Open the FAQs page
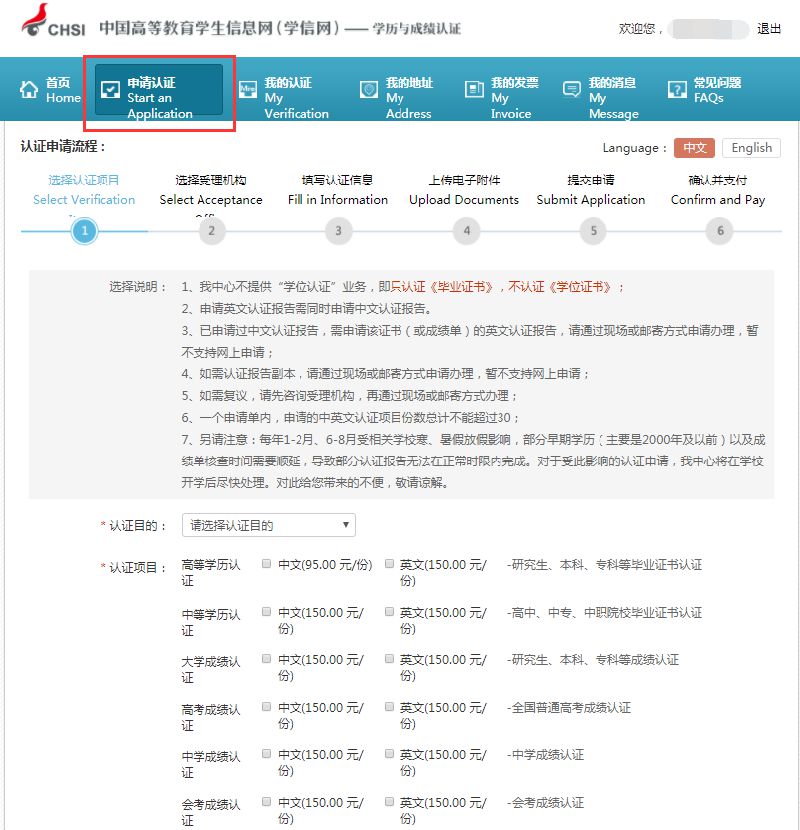800x830 pixels. (705, 89)
